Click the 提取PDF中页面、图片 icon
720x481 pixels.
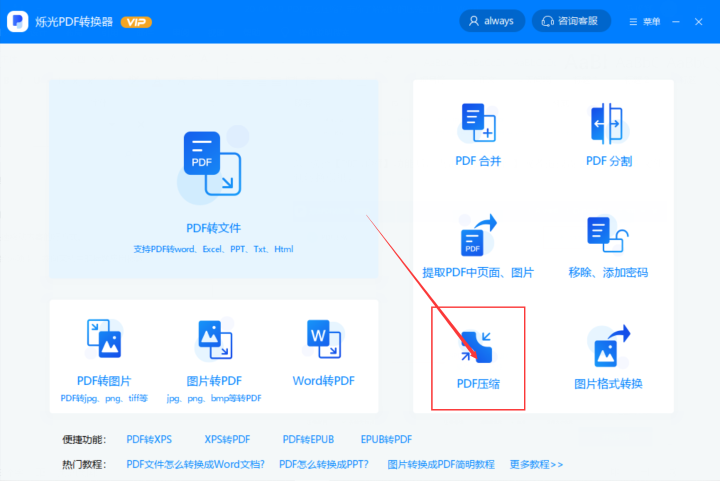click(x=478, y=235)
